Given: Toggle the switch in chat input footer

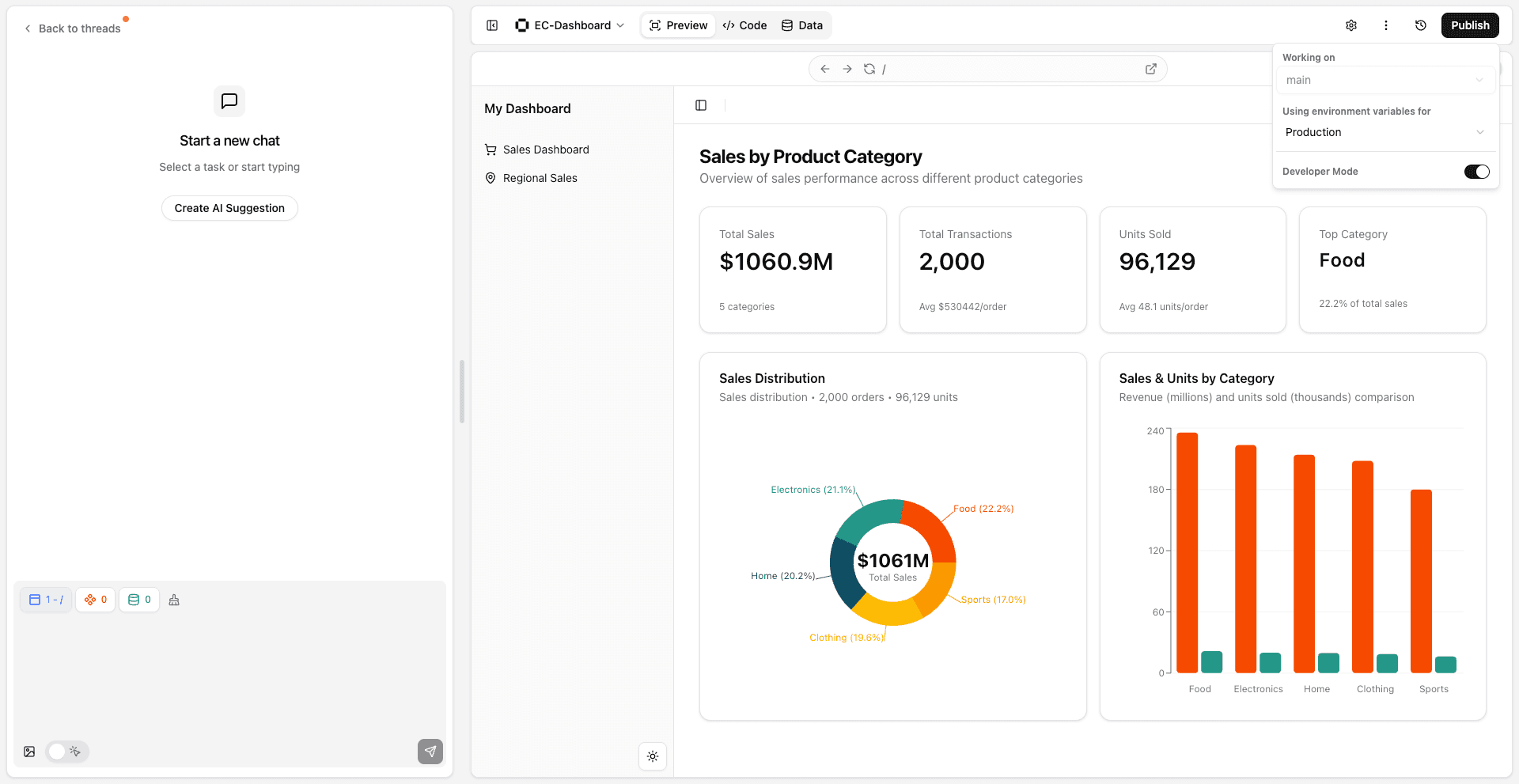Looking at the screenshot, I should click(x=66, y=752).
